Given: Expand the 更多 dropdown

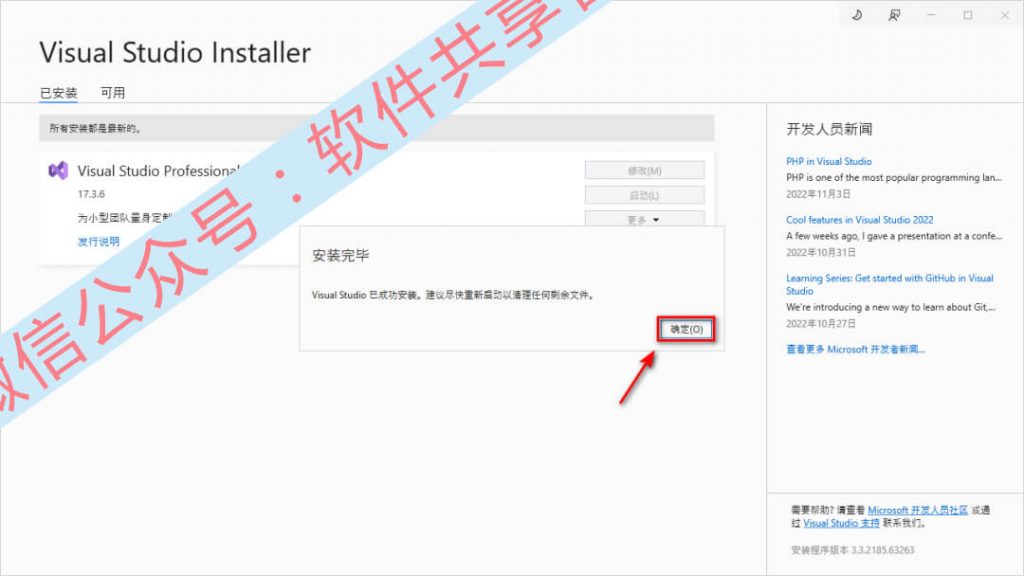Looking at the screenshot, I should [645, 219].
